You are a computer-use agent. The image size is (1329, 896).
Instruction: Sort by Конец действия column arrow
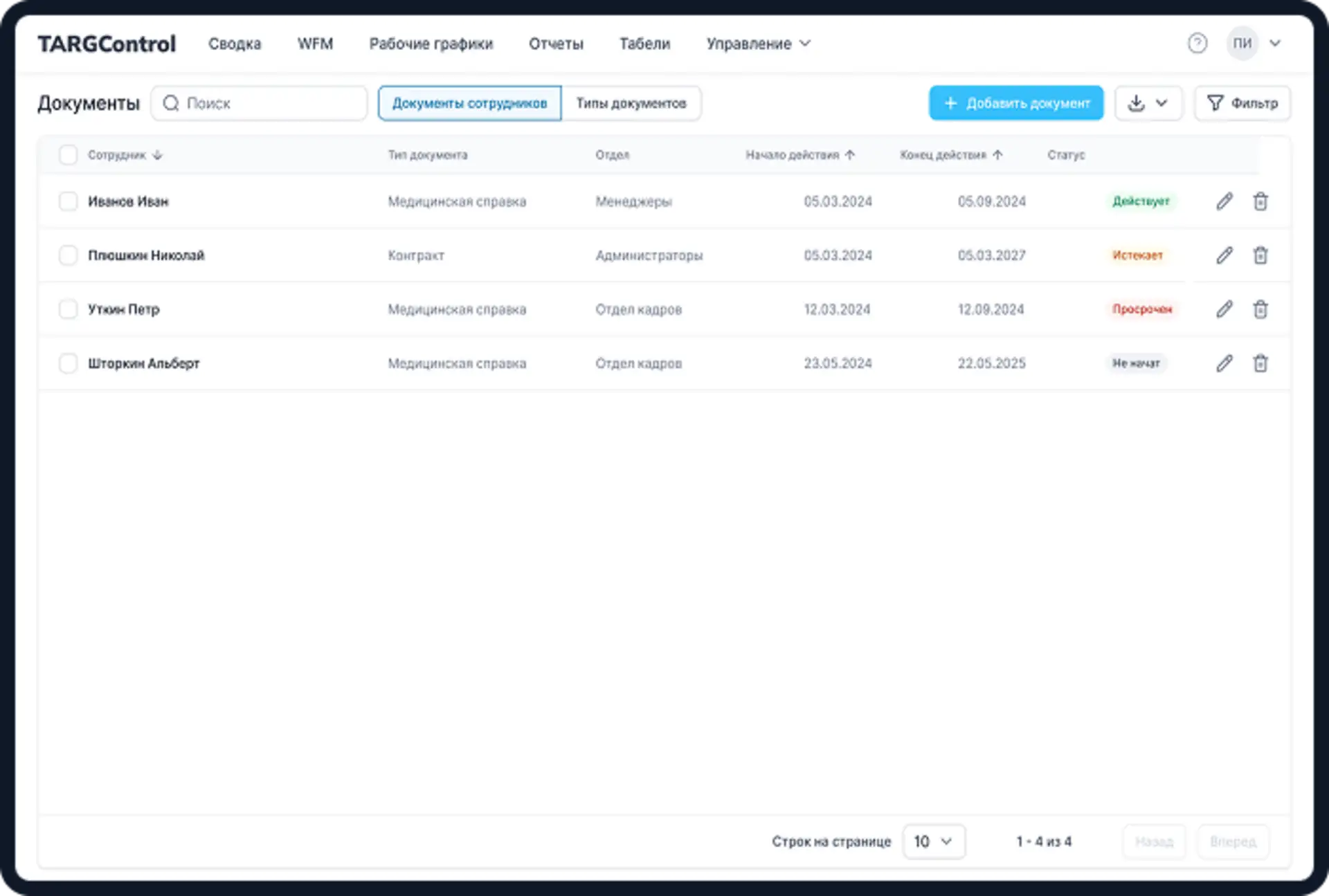pyautogui.click(x=997, y=155)
